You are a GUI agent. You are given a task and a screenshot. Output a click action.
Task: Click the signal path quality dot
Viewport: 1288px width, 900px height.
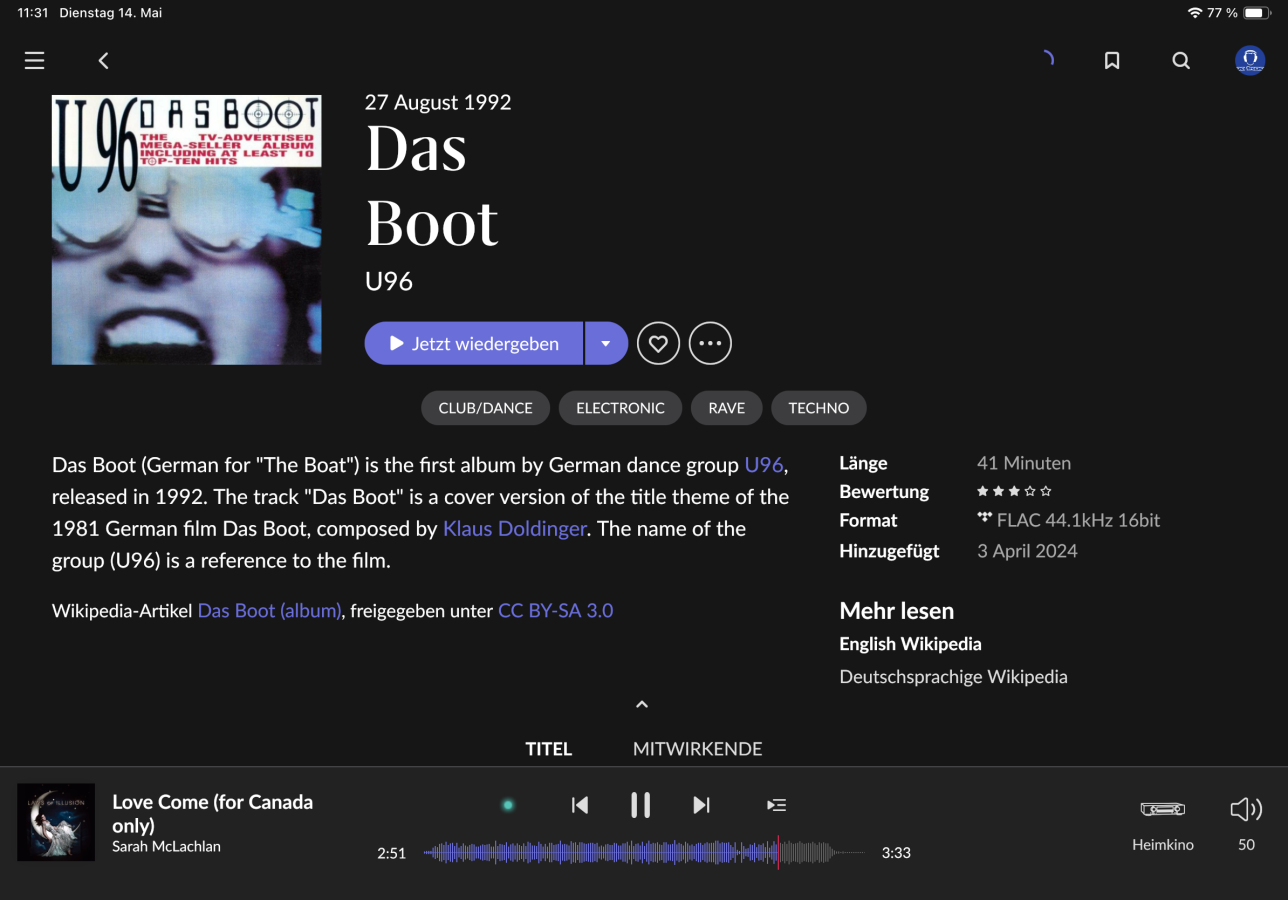tap(508, 805)
